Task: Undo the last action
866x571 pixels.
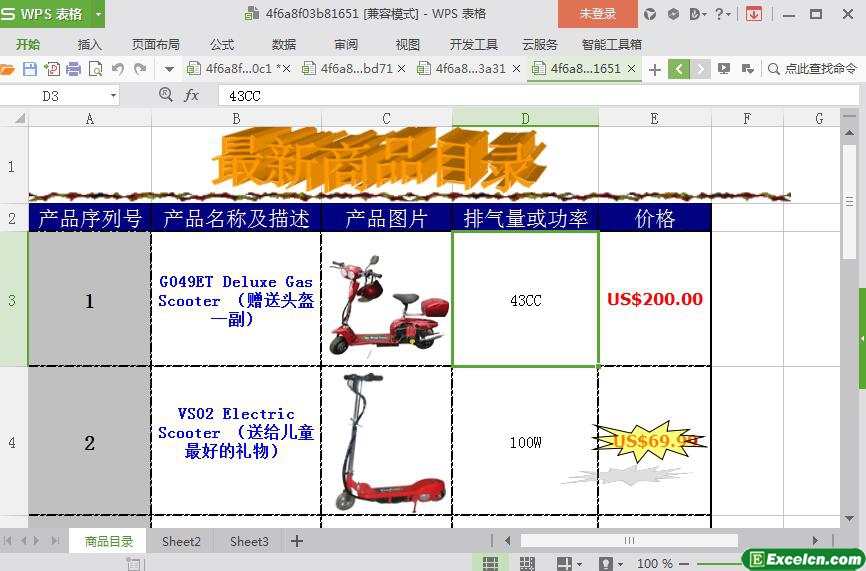Action: coord(118,69)
